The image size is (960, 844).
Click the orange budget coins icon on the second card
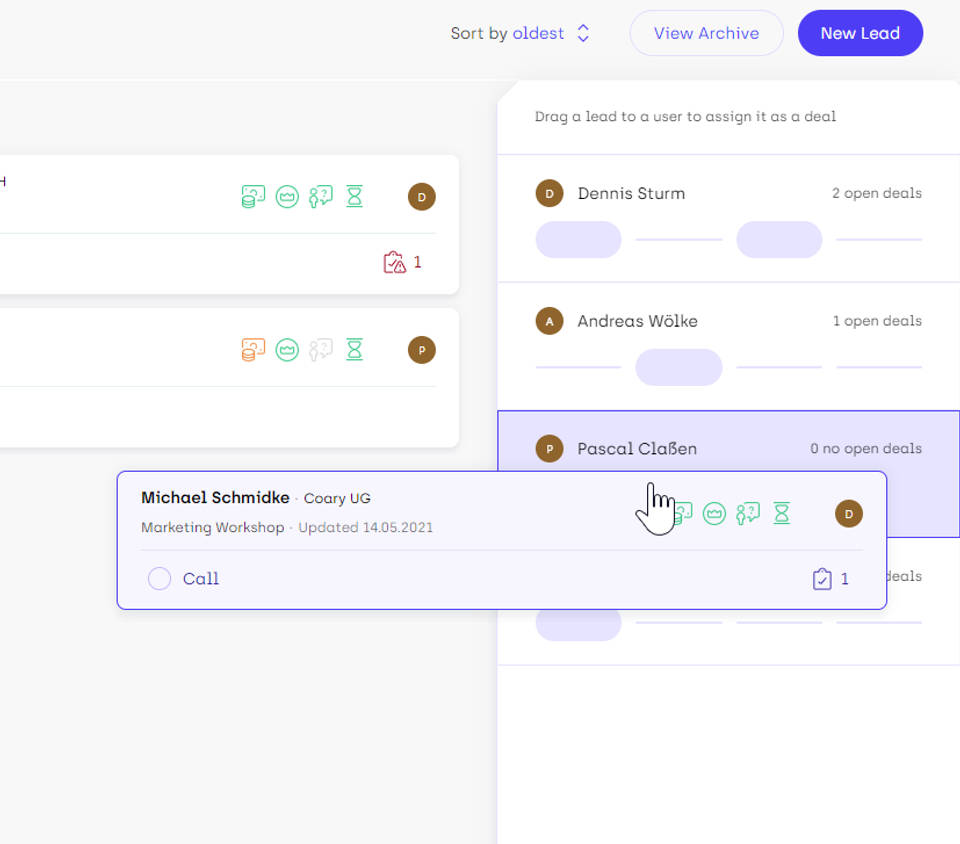pyautogui.click(x=253, y=349)
